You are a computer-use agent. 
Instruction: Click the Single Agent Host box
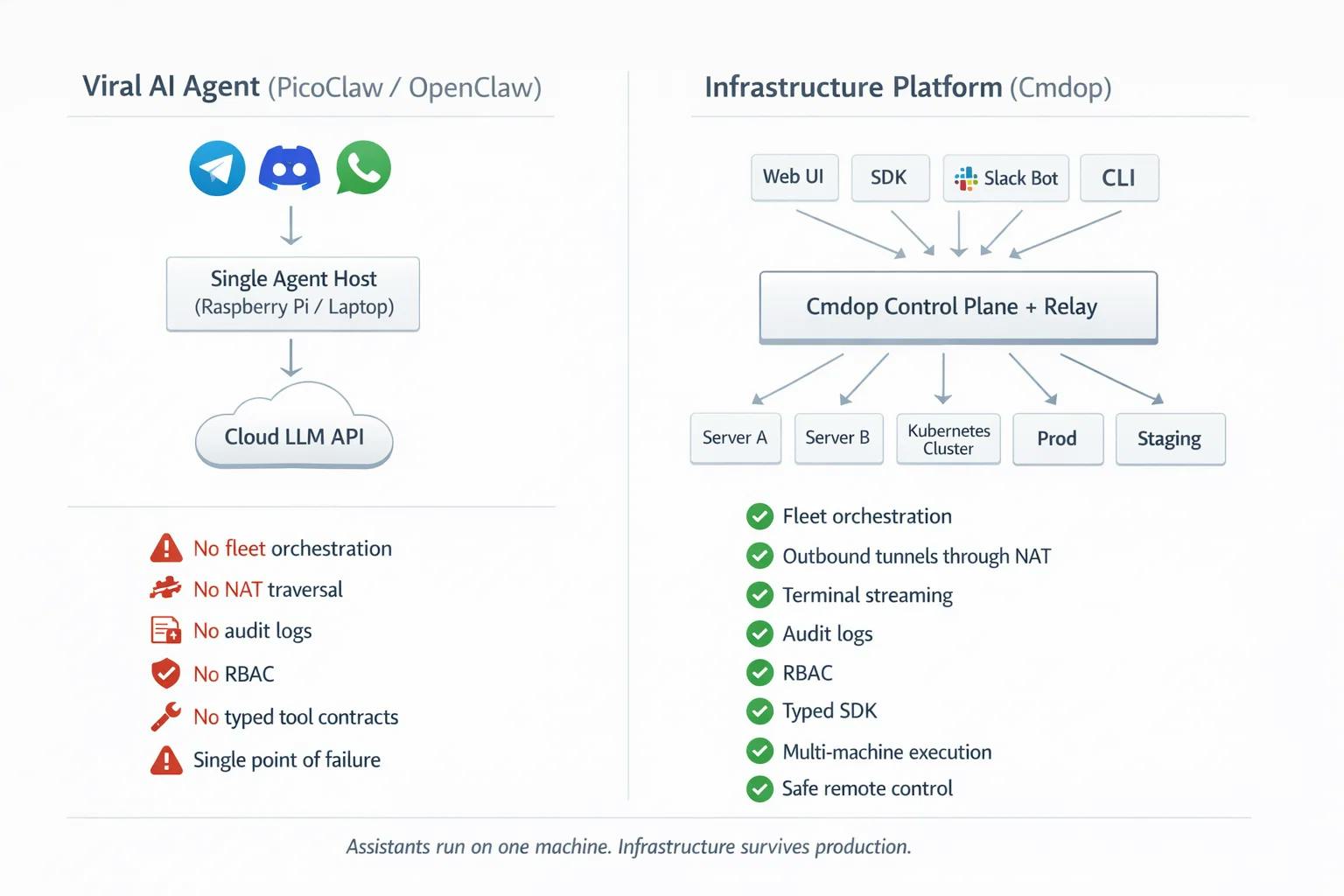293,293
